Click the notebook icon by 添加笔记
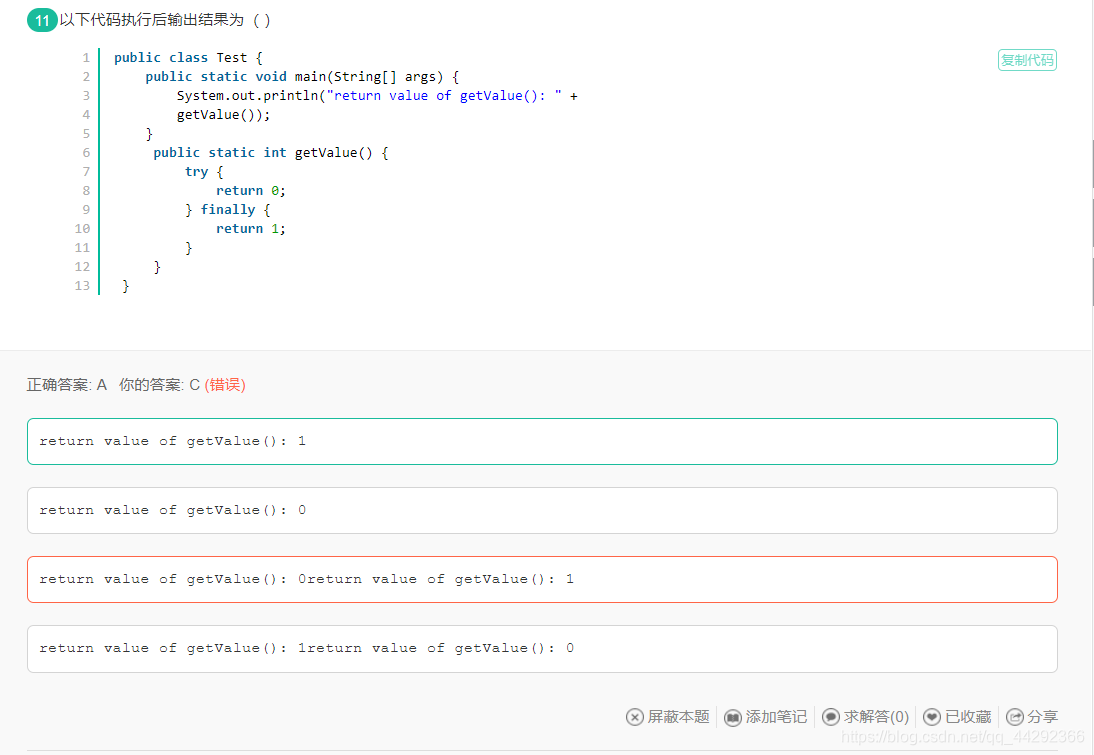Viewport: 1094px width, 755px height. pyautogui.click(x=733, y=717)
